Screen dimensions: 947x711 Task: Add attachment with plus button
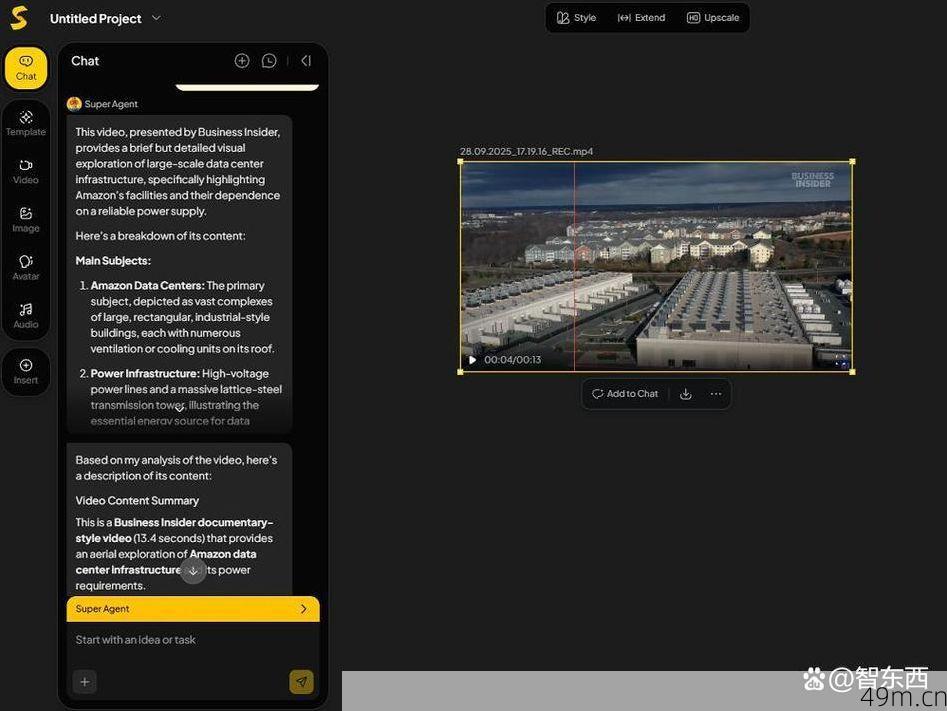pos(85,682)
